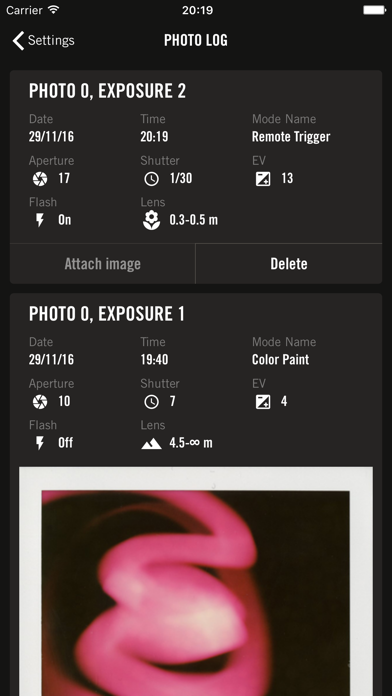Open the pink light-painting photo

point(196,581)
